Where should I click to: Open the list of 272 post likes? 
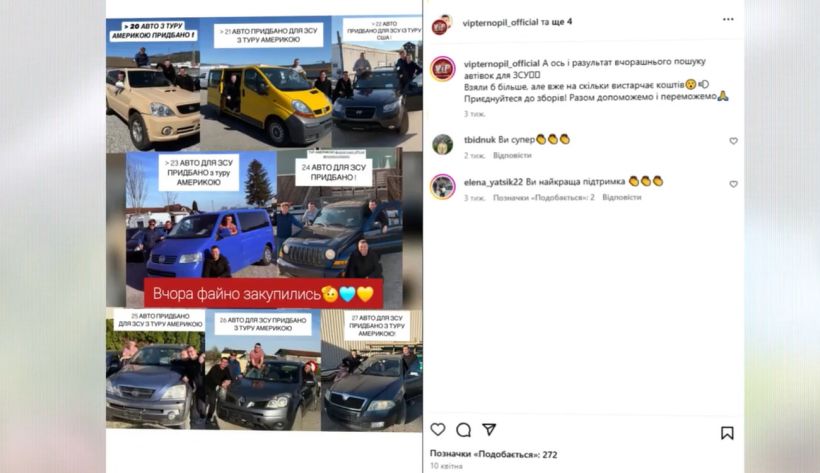tap(493, 454)
